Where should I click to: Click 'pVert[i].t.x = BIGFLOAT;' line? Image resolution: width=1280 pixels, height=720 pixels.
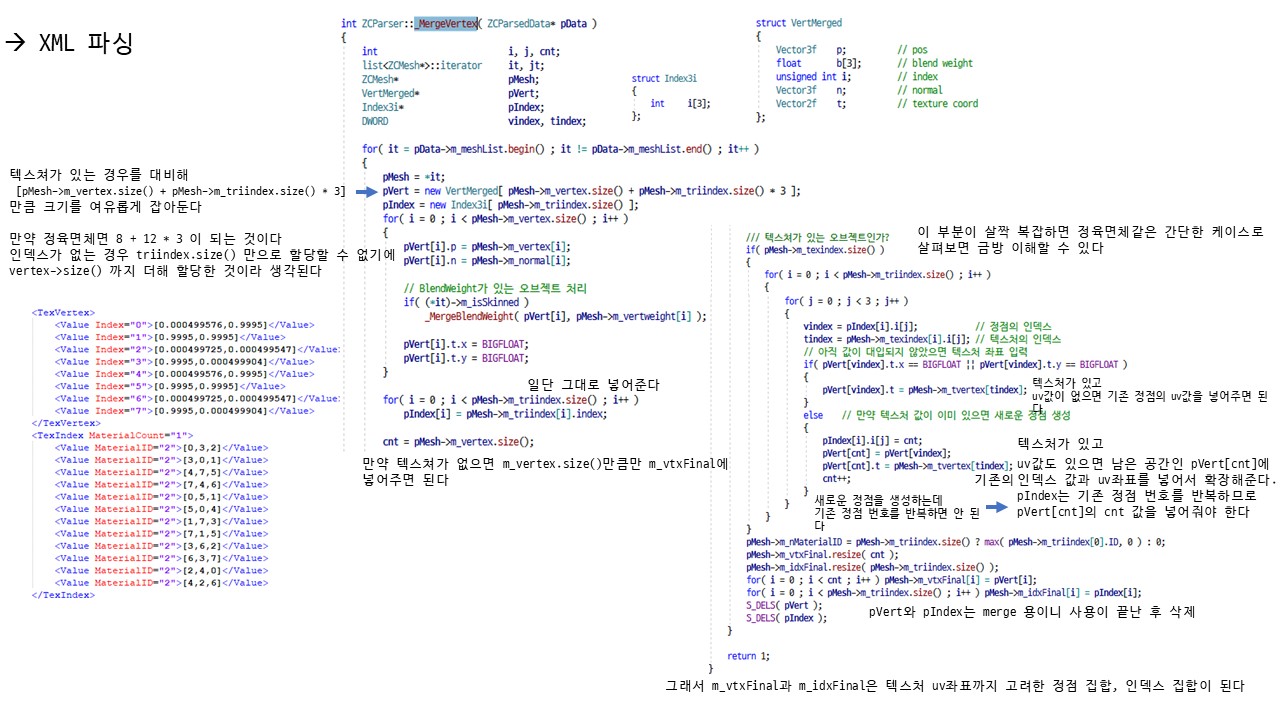coord(465,343)
